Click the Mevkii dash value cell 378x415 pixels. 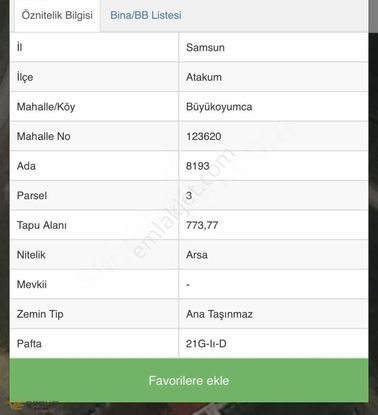(x=273, y=284)
